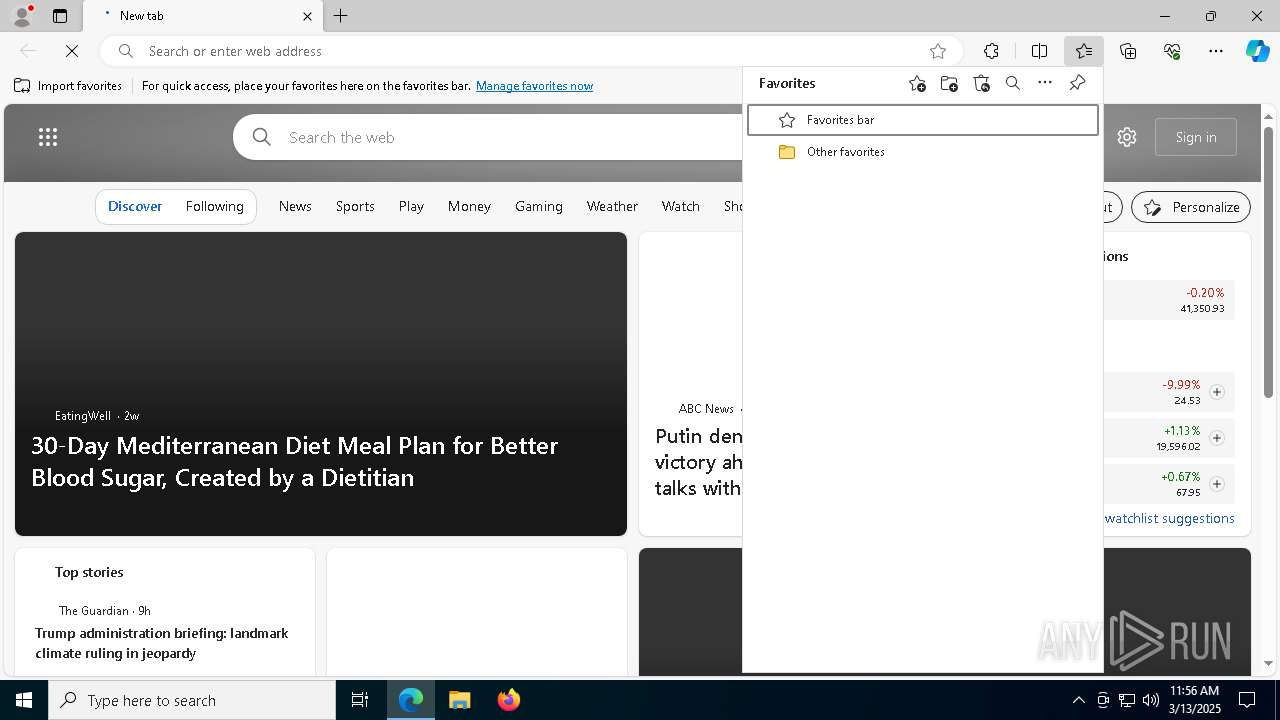Click Import favorites button

tap(68, 86)
